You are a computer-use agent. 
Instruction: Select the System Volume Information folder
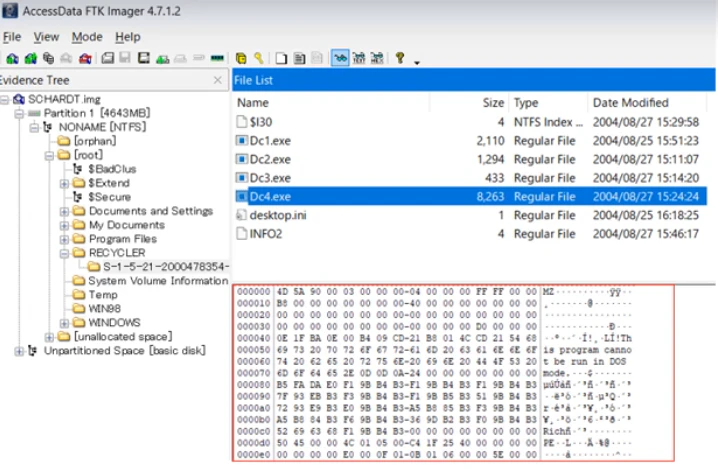coord(150,281)
